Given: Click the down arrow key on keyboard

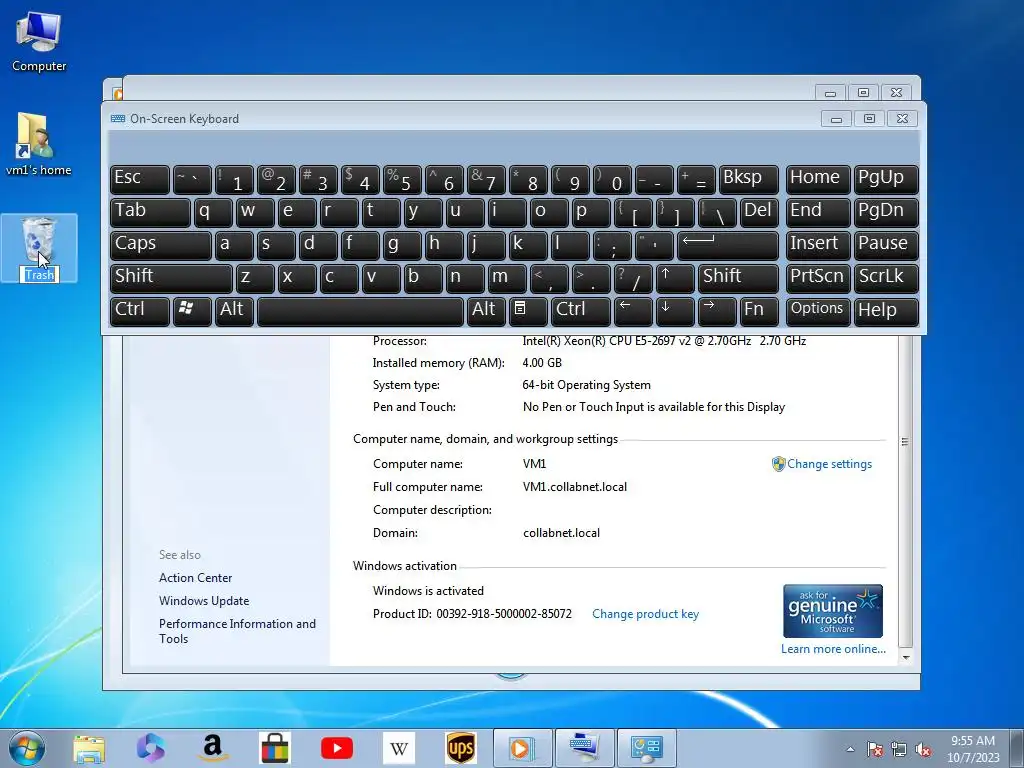Looking at the screenshot, I should (675, 311).
